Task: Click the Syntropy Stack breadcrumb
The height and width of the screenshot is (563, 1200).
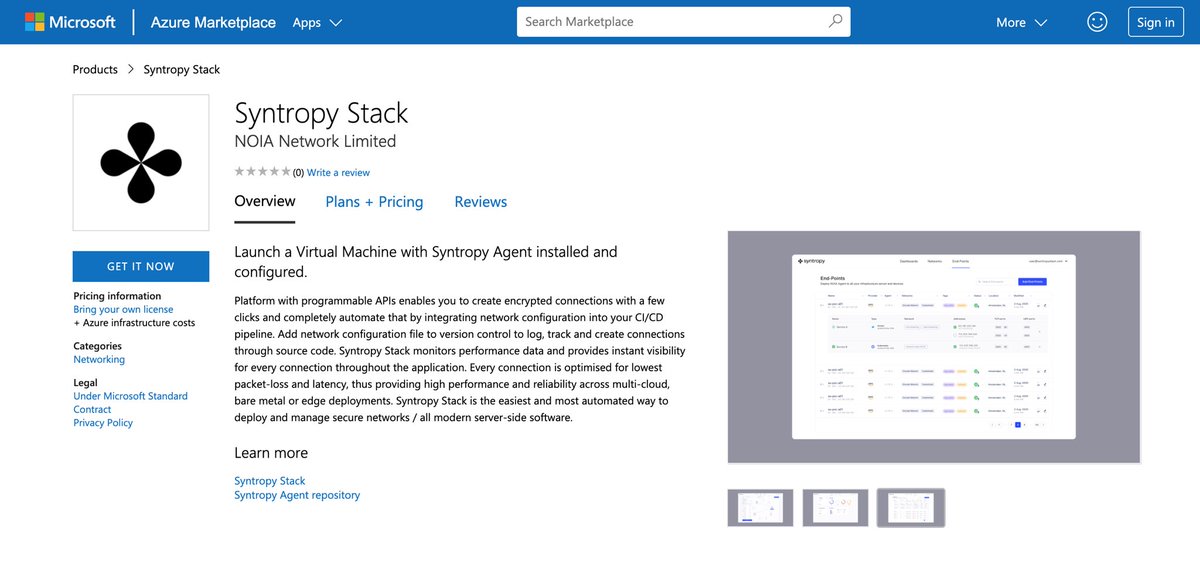Action: click(182, 69)
